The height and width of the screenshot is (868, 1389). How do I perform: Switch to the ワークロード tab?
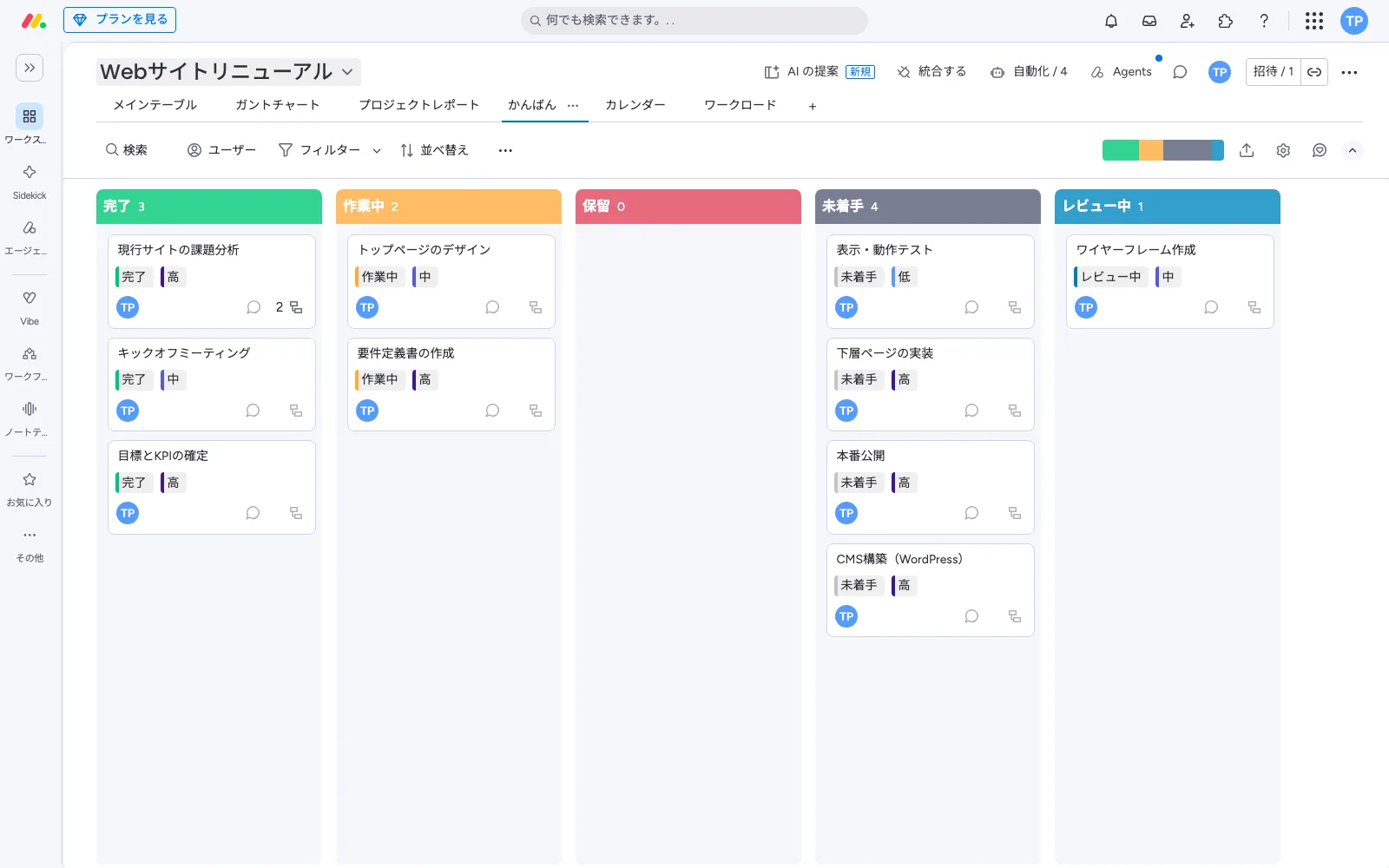(x=741, y=105)
